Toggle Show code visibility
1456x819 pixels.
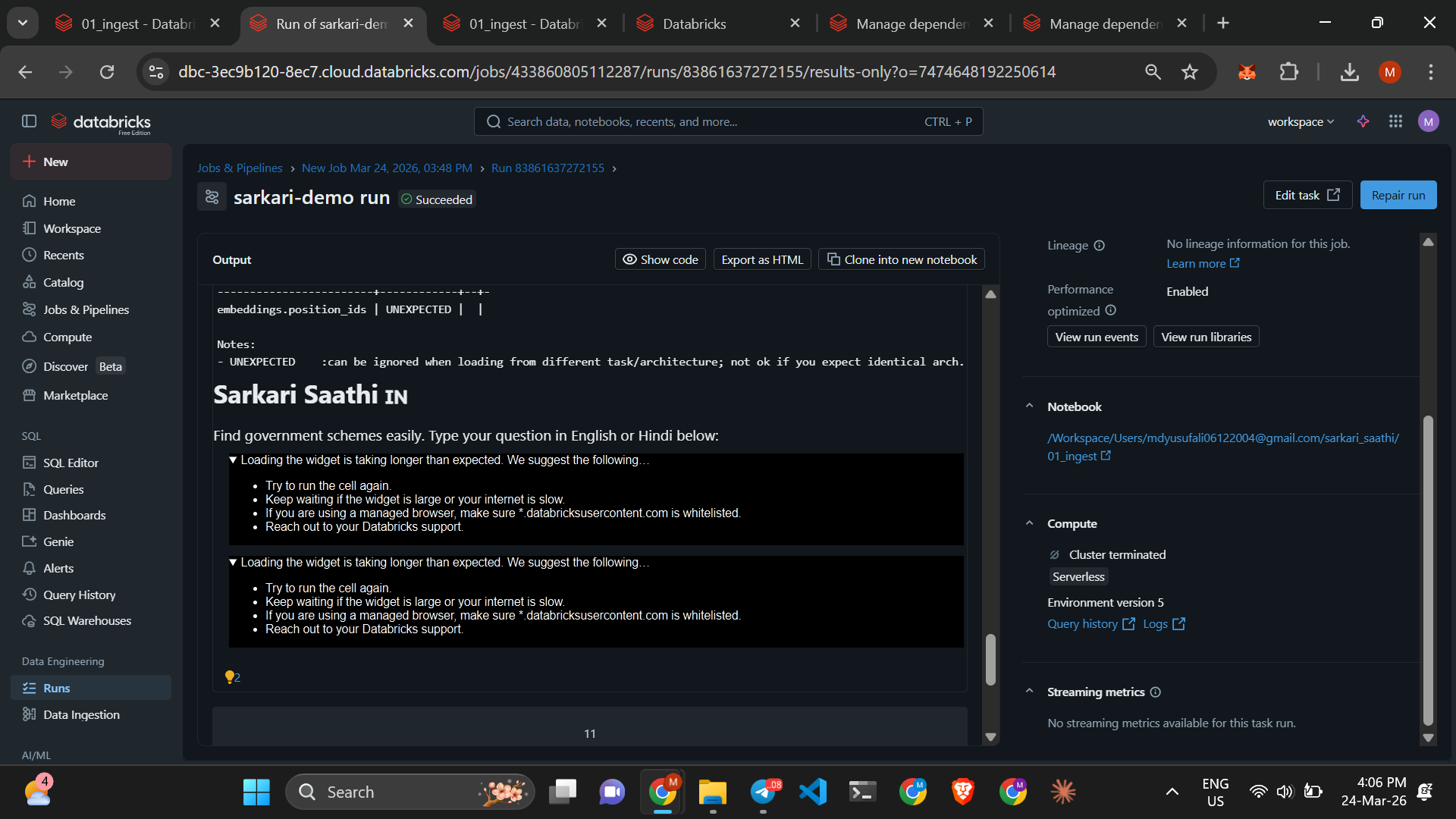click(660, 259)
